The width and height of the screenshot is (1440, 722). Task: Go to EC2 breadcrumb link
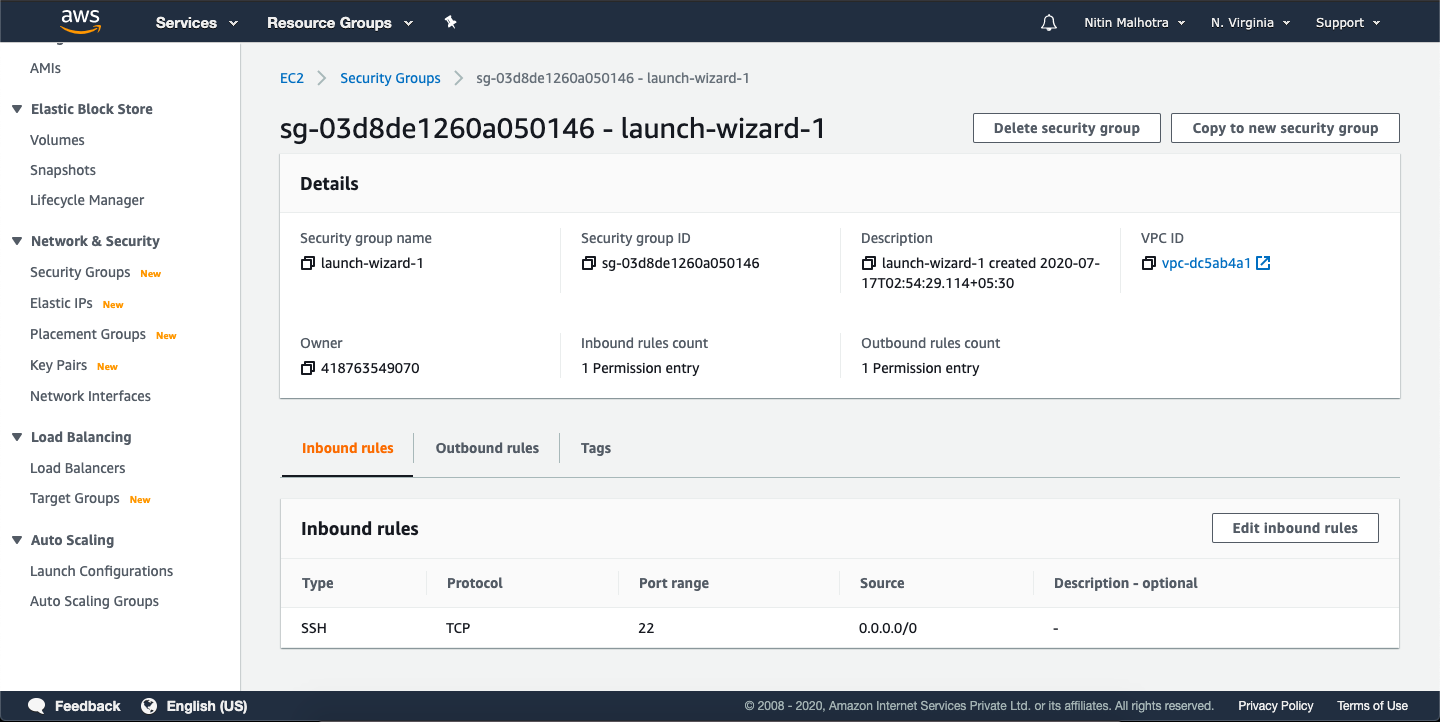pyautogui.click(x=292, y=78)
